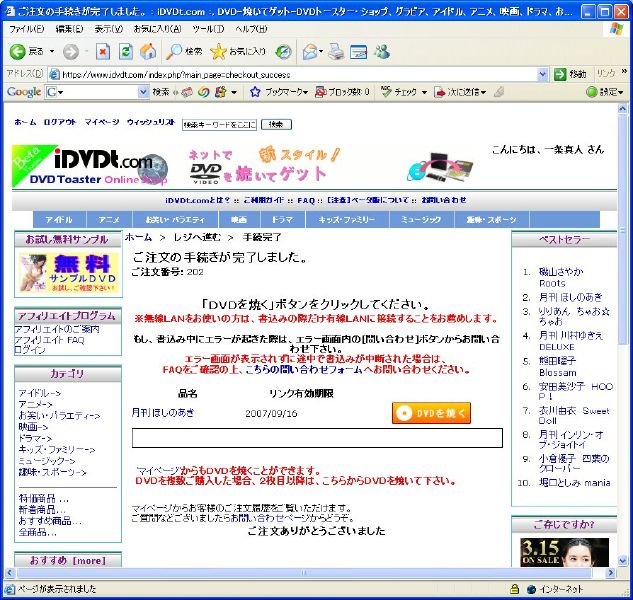633x600 pixels.
Task: Select the アイドル category tab
Action: click(59, 220)
